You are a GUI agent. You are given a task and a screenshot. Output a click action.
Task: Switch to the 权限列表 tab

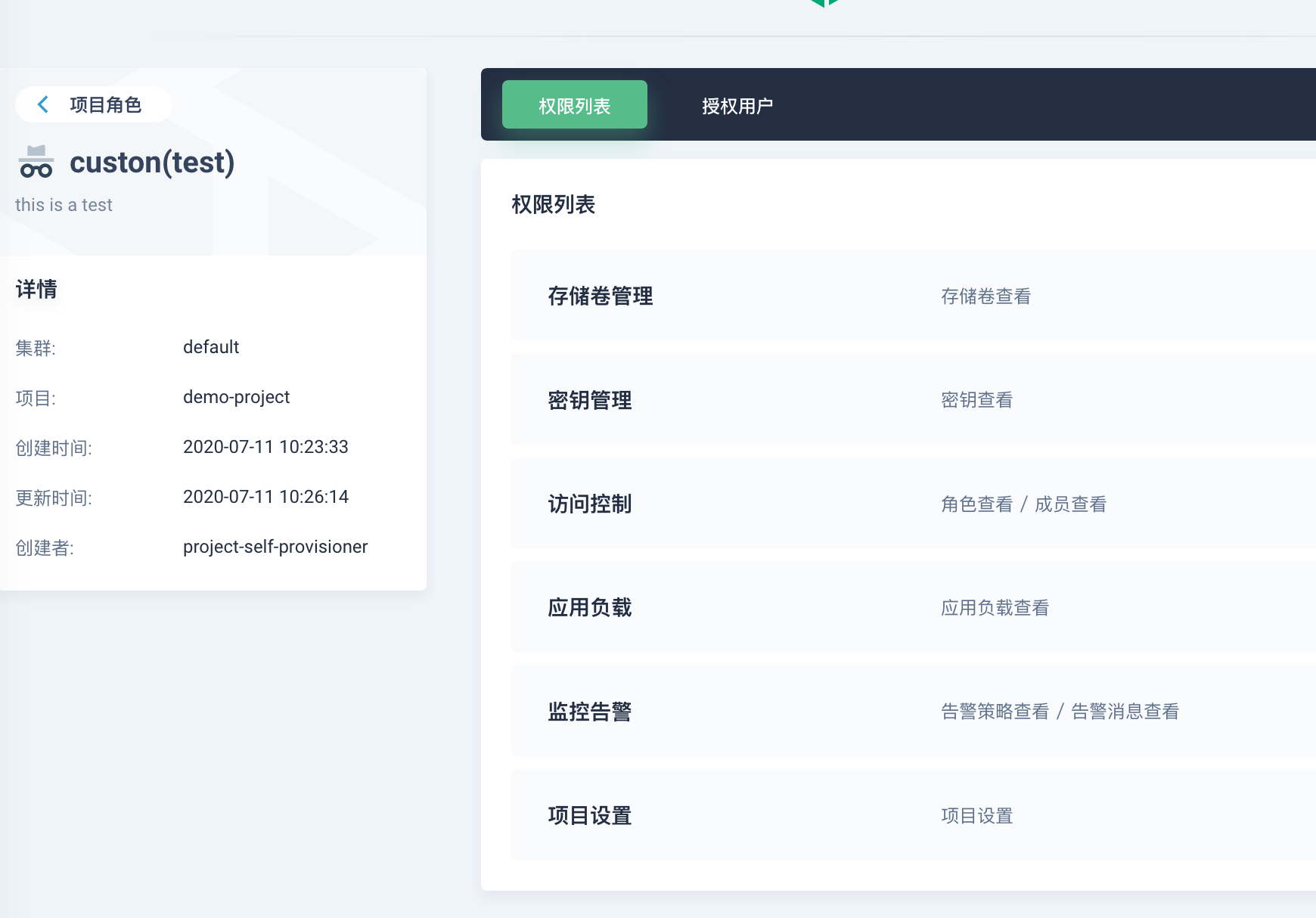[575, 104]
